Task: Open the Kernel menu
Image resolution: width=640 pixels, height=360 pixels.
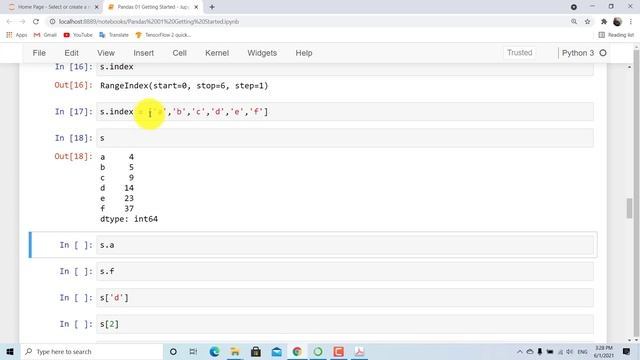Action: pyautogui.click(x=217, y=53)
